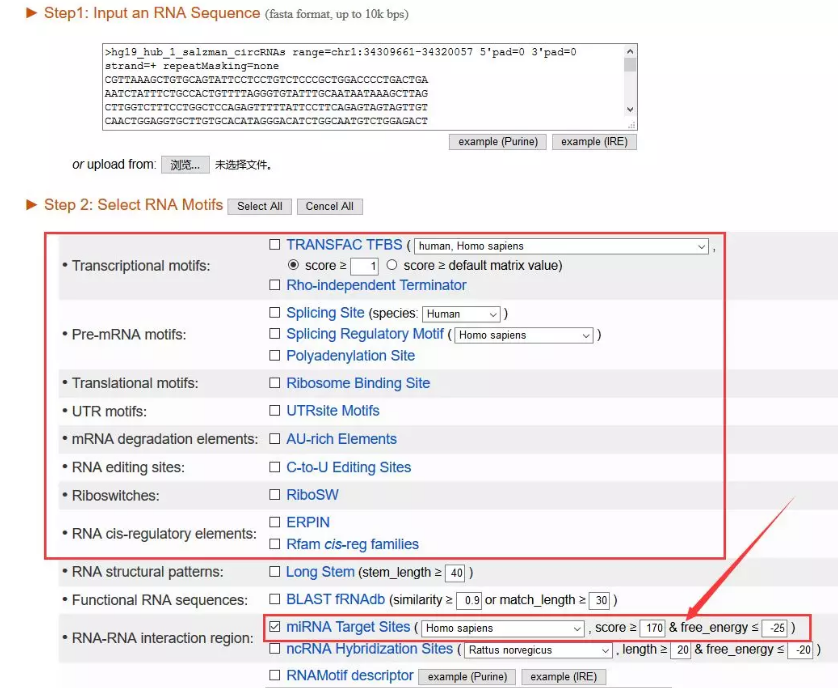Enable the AU-rich Elements checkbox
The width and height of the screenshot is (838, 688).
coord(275,439)
